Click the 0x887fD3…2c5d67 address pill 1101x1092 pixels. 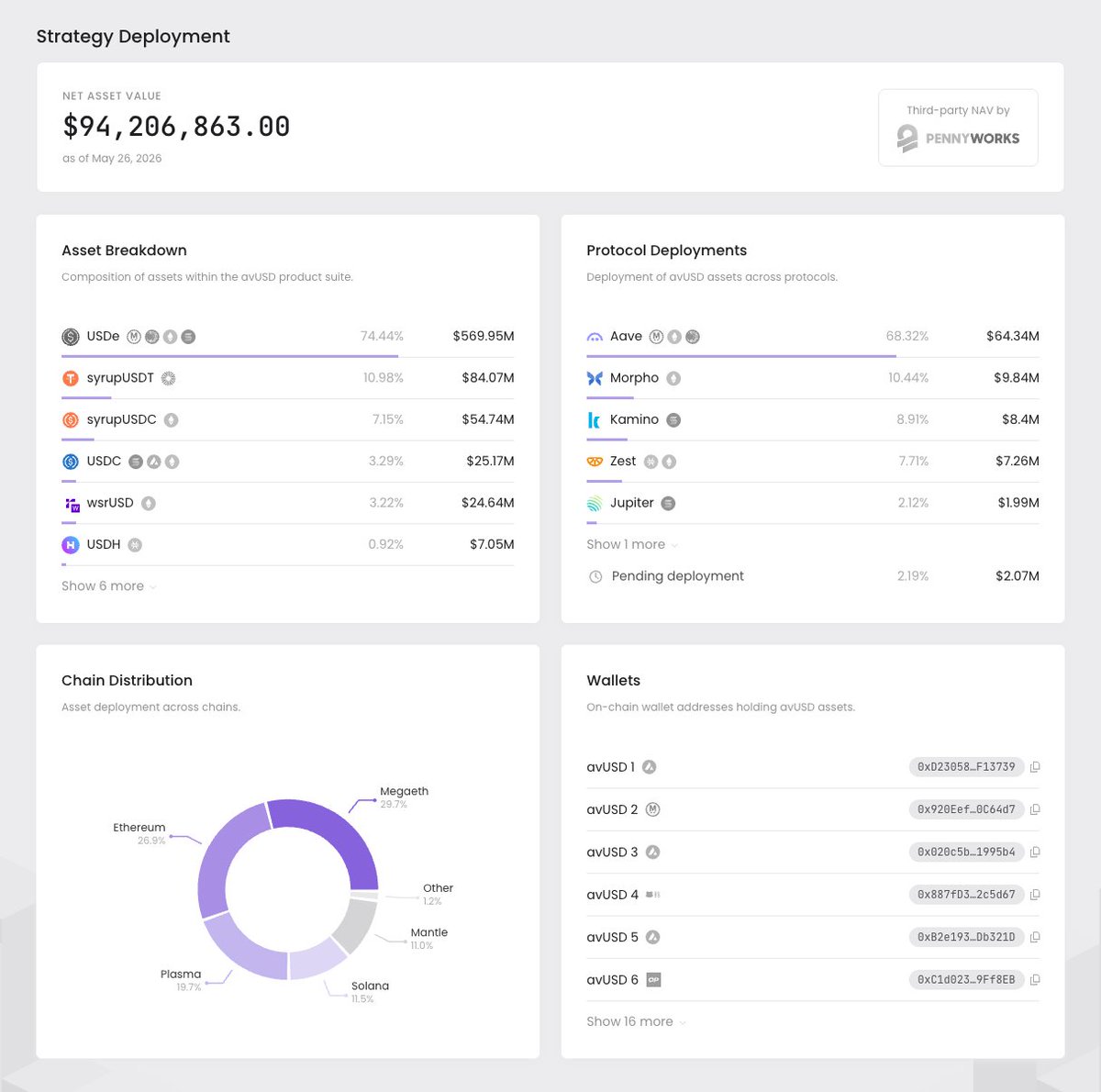966,895
